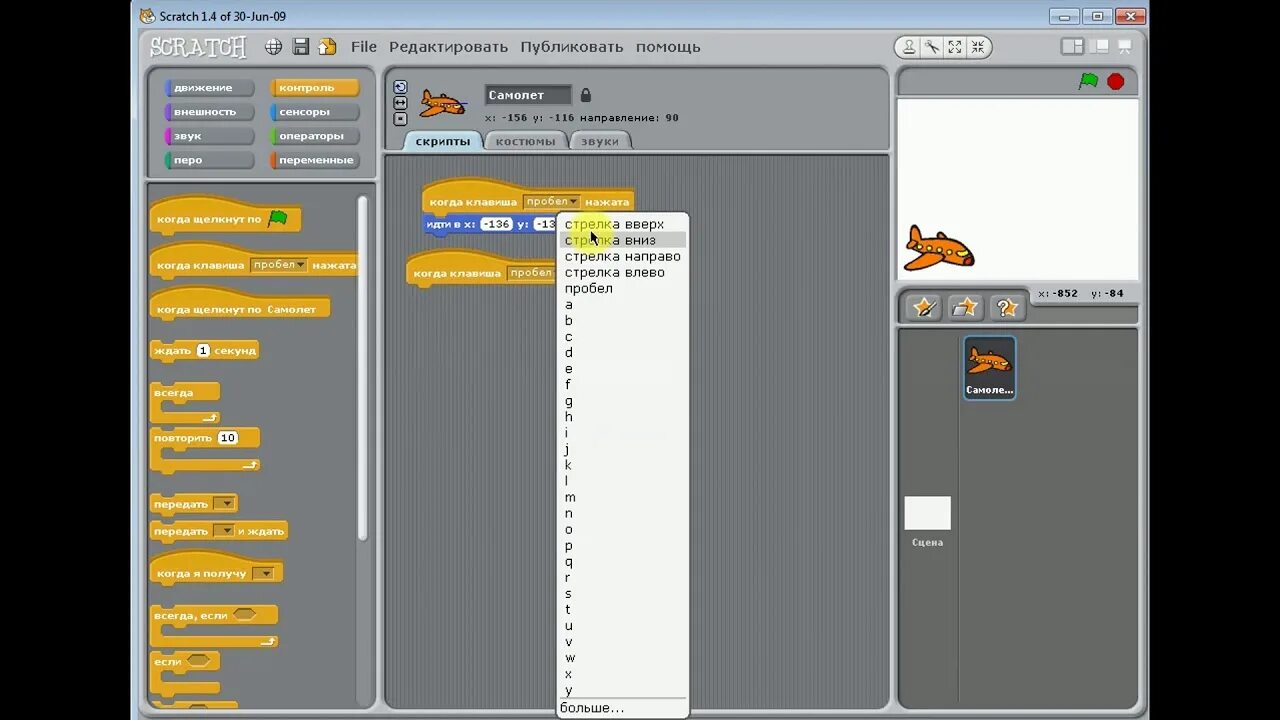Open the Помощь menu
This screenshot has width=1280, height=720.
(x=668, y=47)
